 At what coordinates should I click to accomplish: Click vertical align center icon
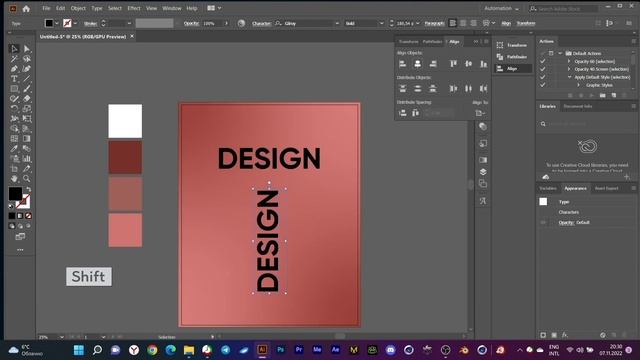468,64
